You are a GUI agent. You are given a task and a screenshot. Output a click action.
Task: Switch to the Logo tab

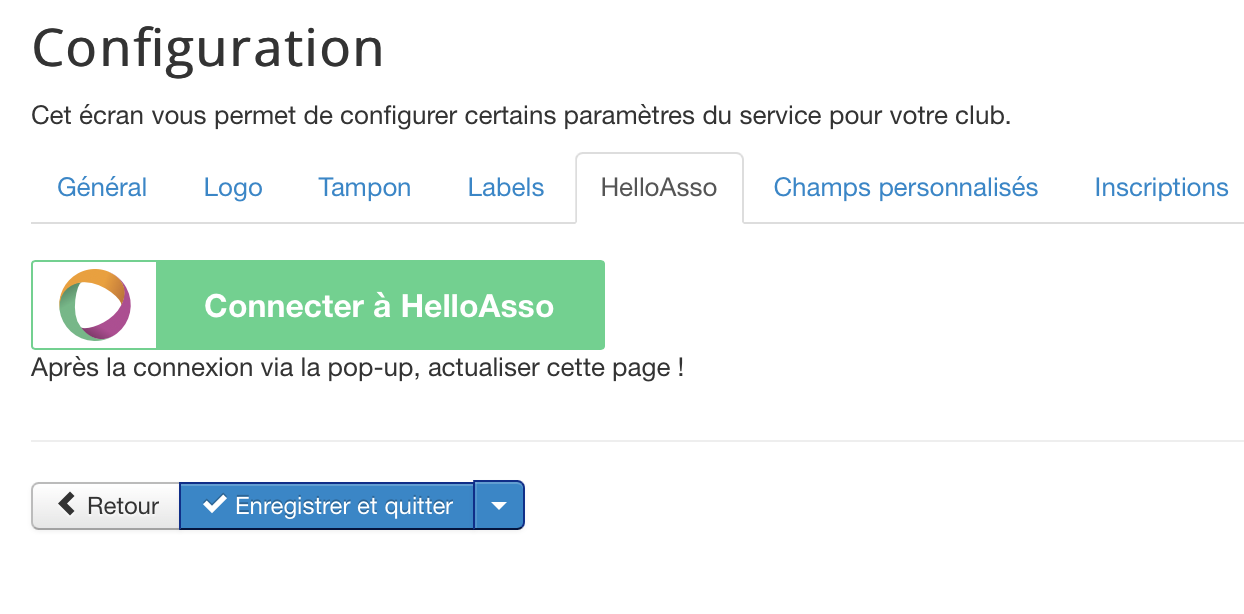(x=233, y=188)
